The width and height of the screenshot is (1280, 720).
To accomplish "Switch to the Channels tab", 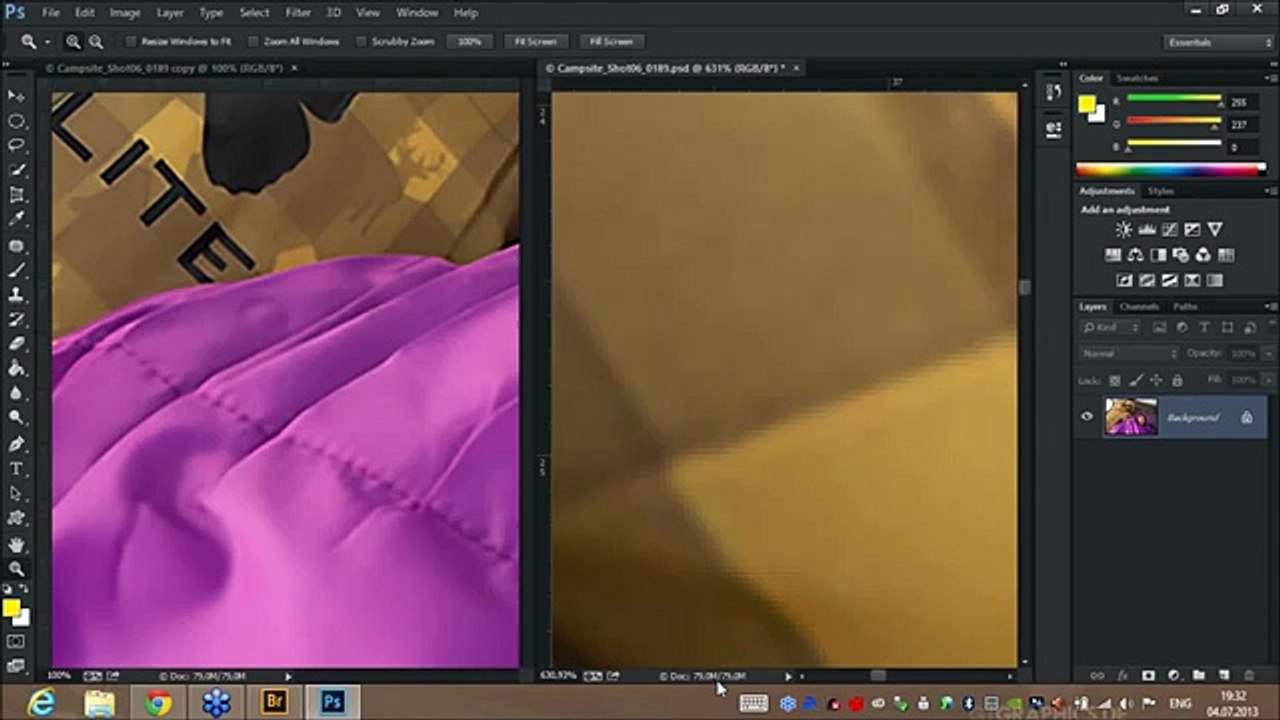I will point(1138,306).
